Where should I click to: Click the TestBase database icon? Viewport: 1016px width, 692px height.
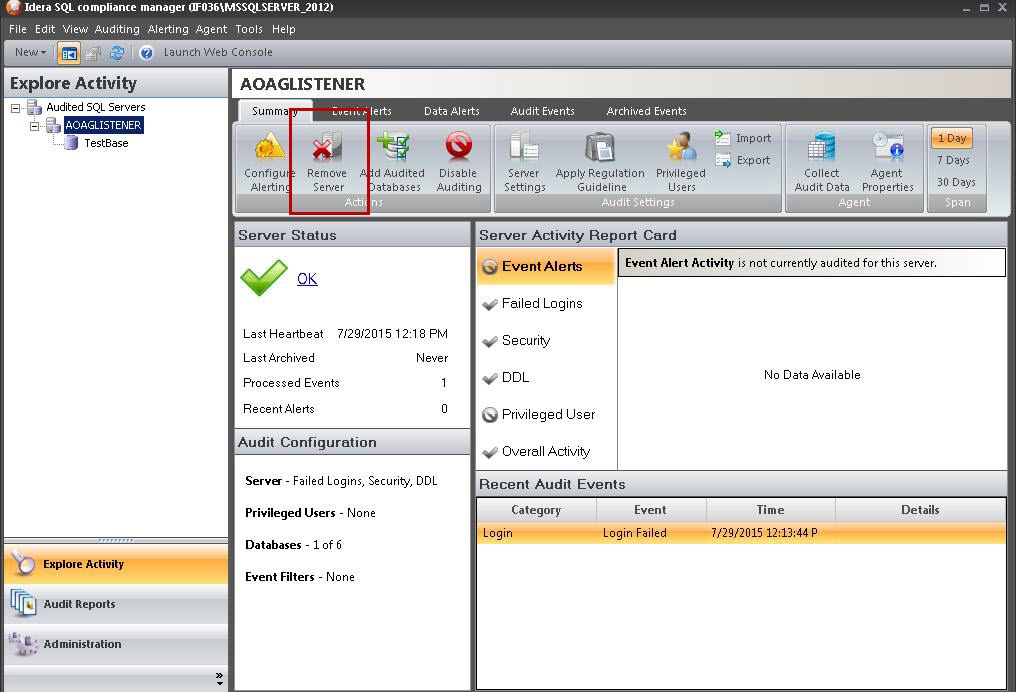(x=71, y=143)
